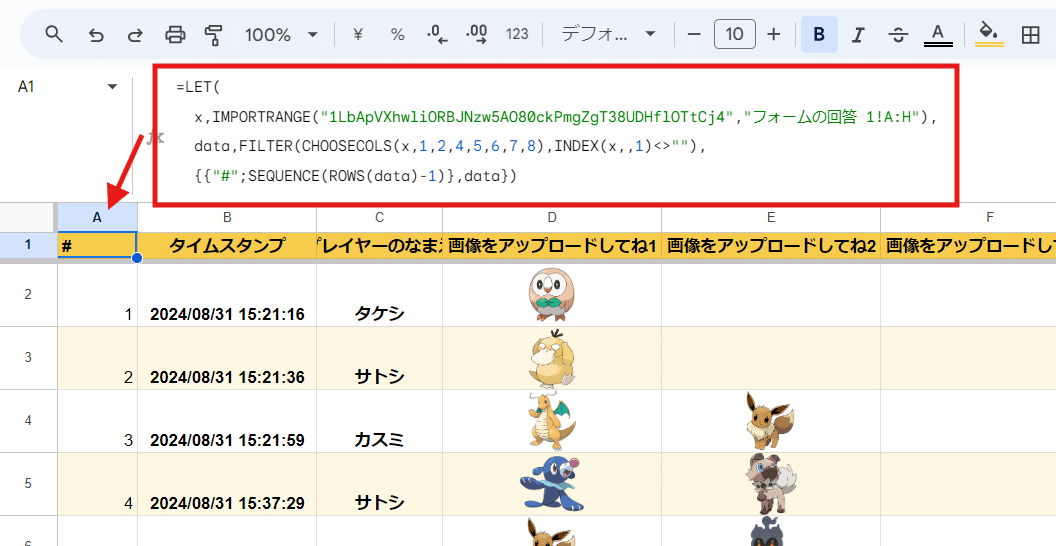Click the puppy Pokémon image in row 5 column E
1056x546 pixels.
[770, 483]
